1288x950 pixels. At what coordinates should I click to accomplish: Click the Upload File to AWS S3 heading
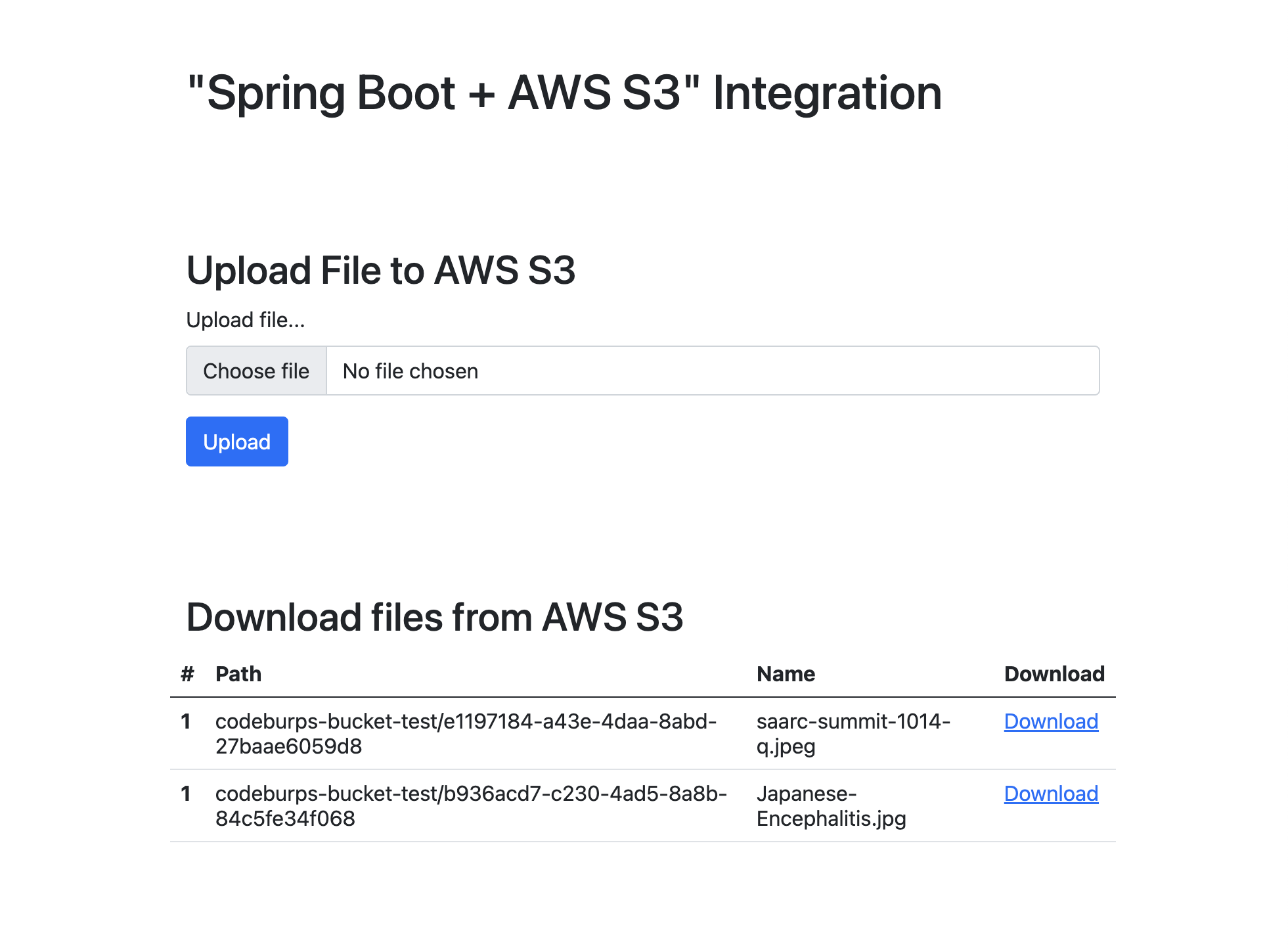[381, 270]
